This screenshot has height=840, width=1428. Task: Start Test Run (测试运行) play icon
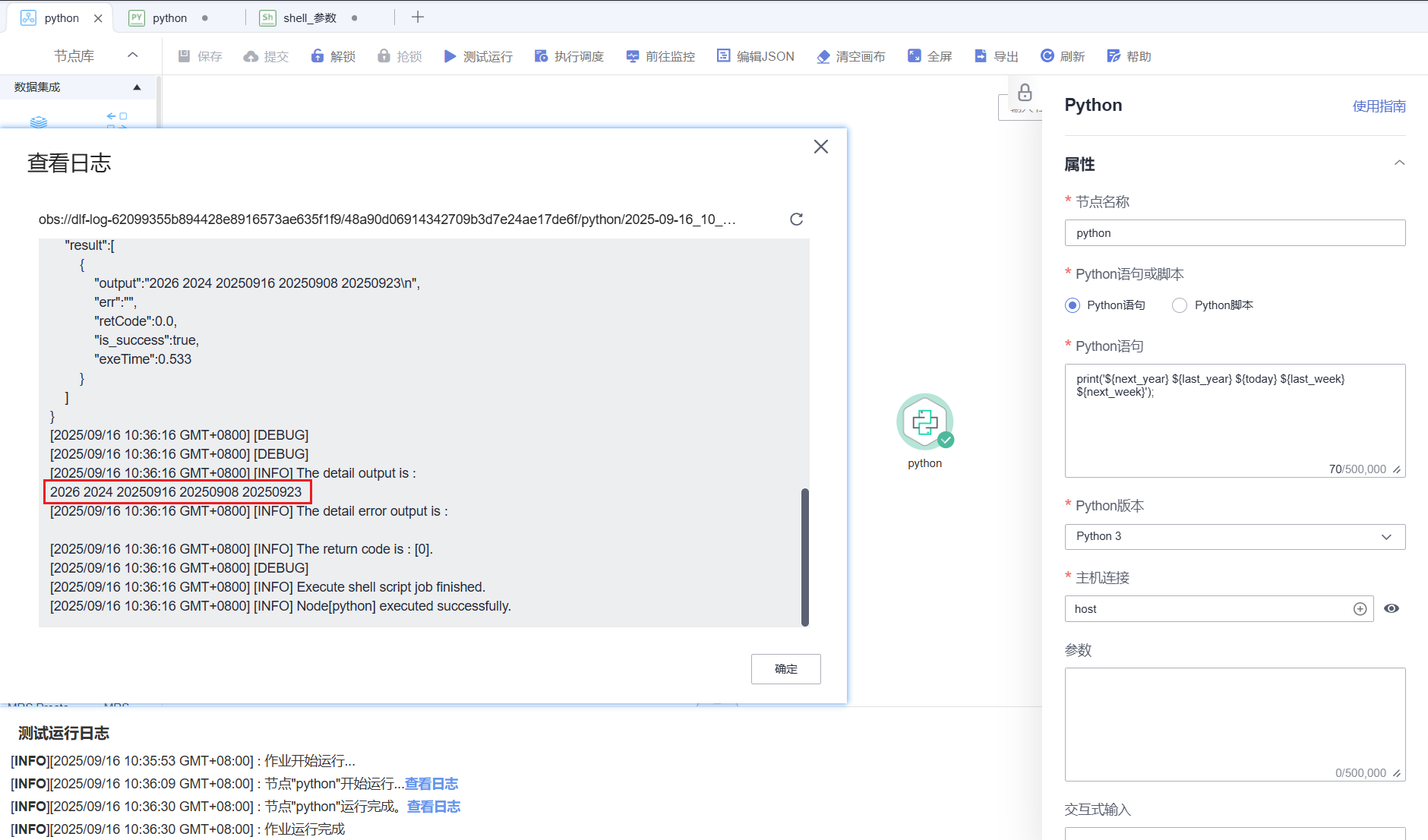click(x=450, y=56)
